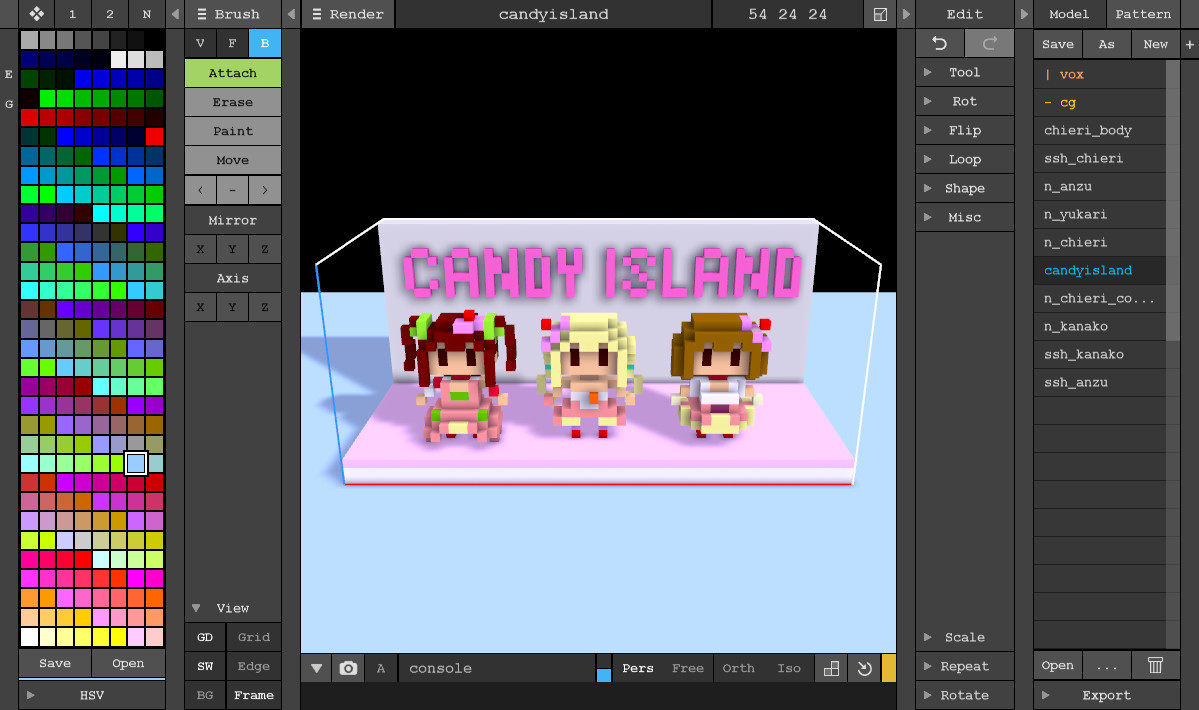The image size is (1199, 710).
Task: Toggle the GD ground display
Action: [205, 637]
